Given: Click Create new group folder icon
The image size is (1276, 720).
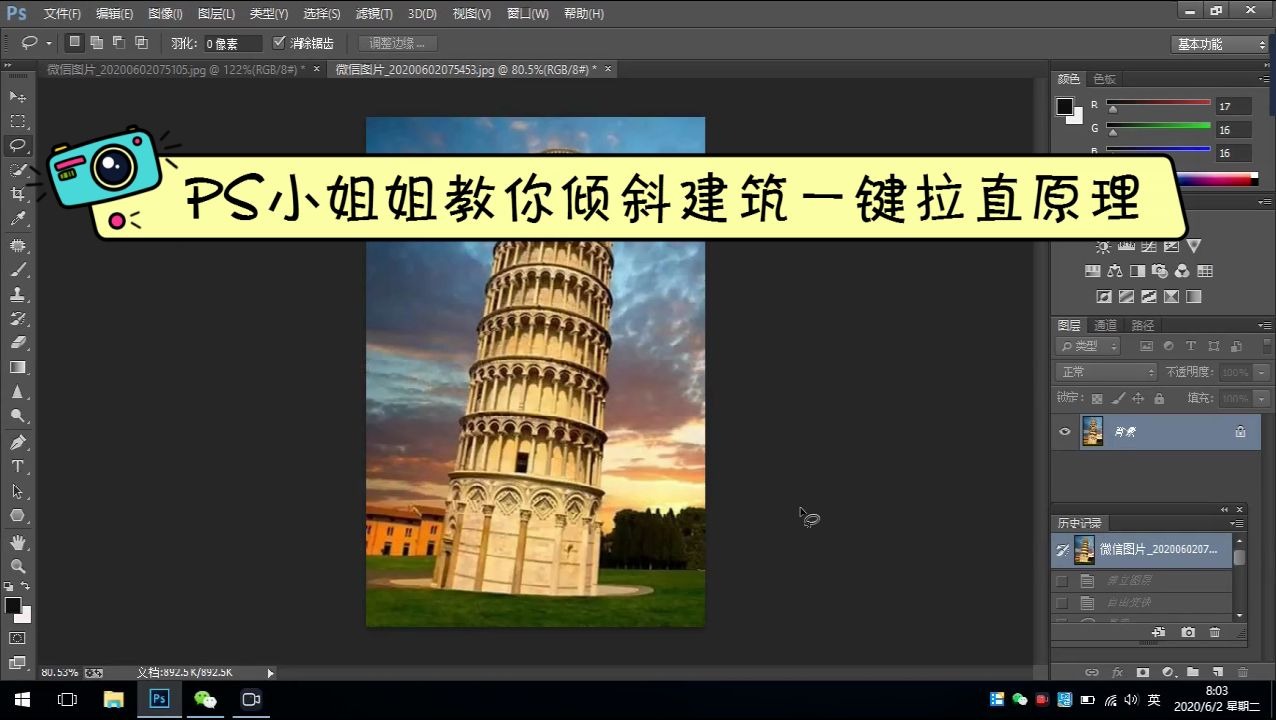Looking at the screenshot, I should point(1193,673).
